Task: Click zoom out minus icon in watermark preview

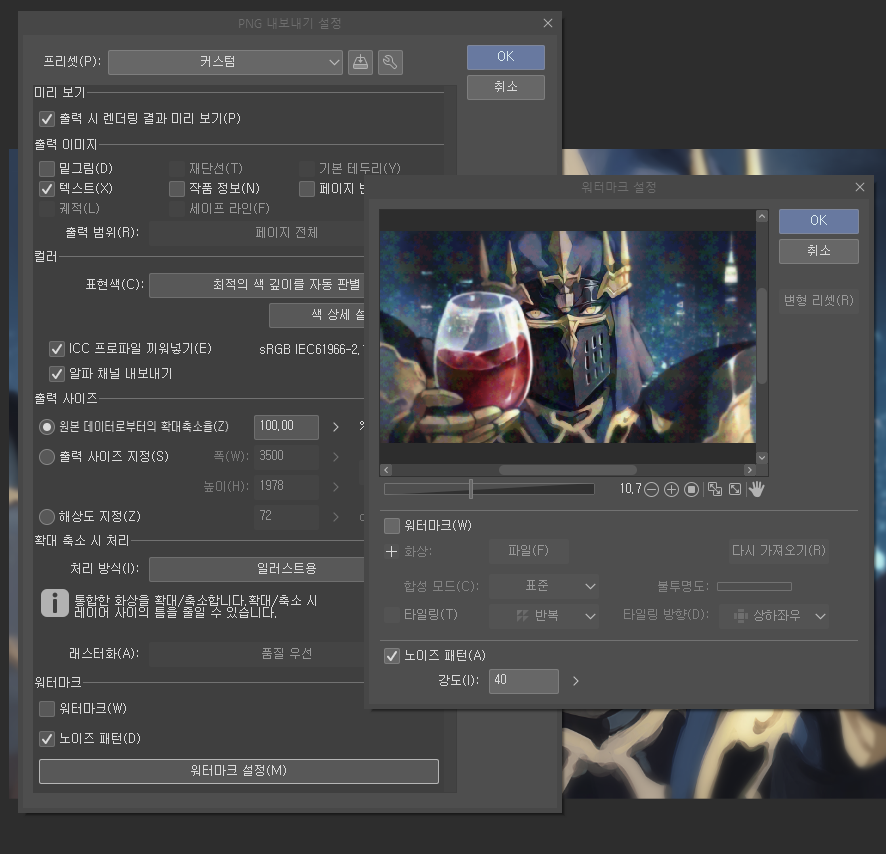Action: tap(652, 489)
